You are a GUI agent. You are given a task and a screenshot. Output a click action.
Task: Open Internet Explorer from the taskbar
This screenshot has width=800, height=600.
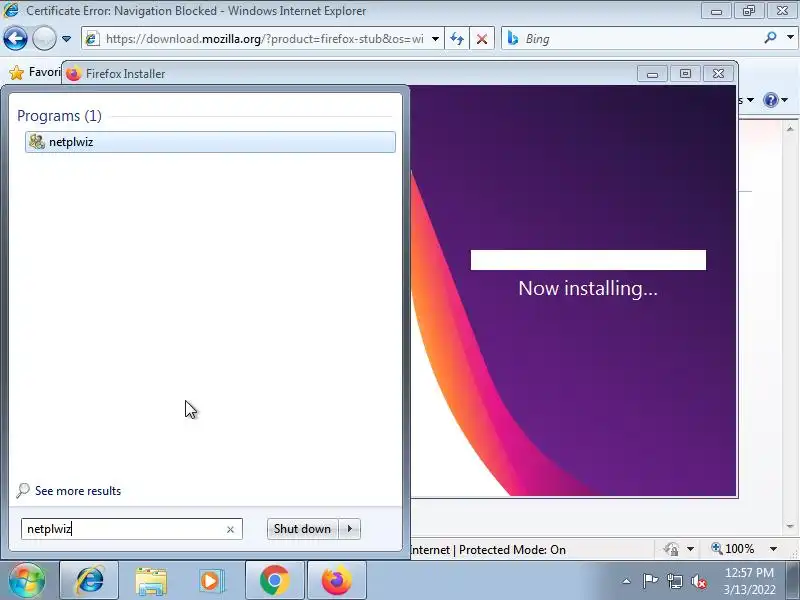[89, 581]
